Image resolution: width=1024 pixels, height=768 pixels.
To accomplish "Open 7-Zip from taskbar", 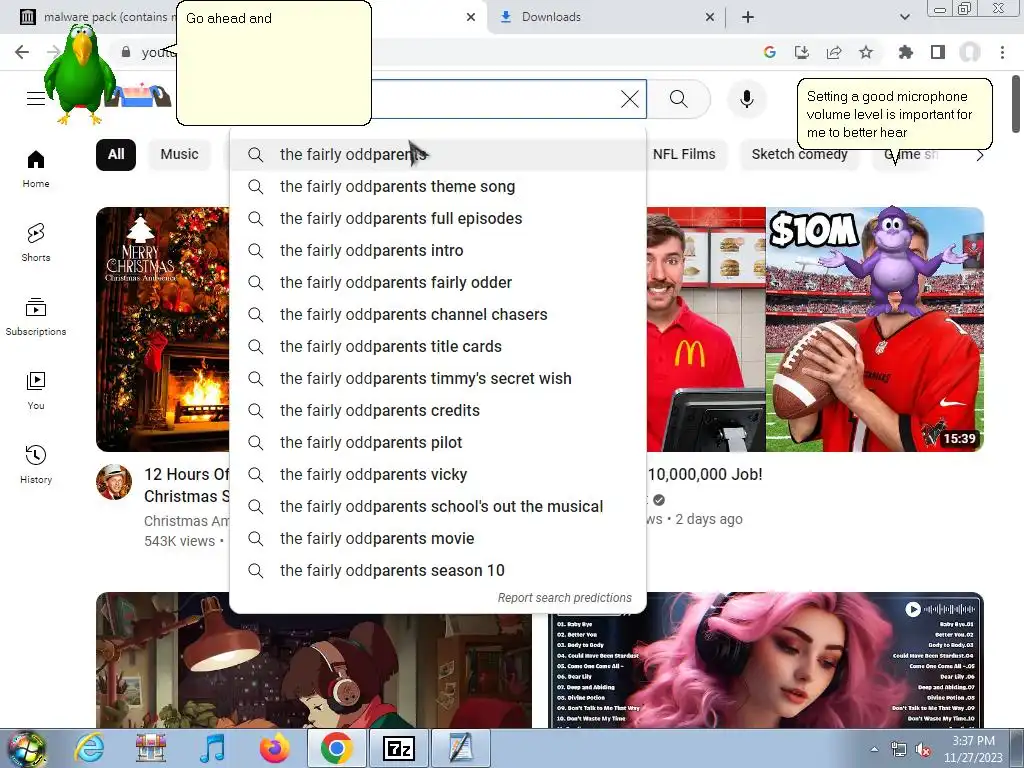I will point(399,748).
